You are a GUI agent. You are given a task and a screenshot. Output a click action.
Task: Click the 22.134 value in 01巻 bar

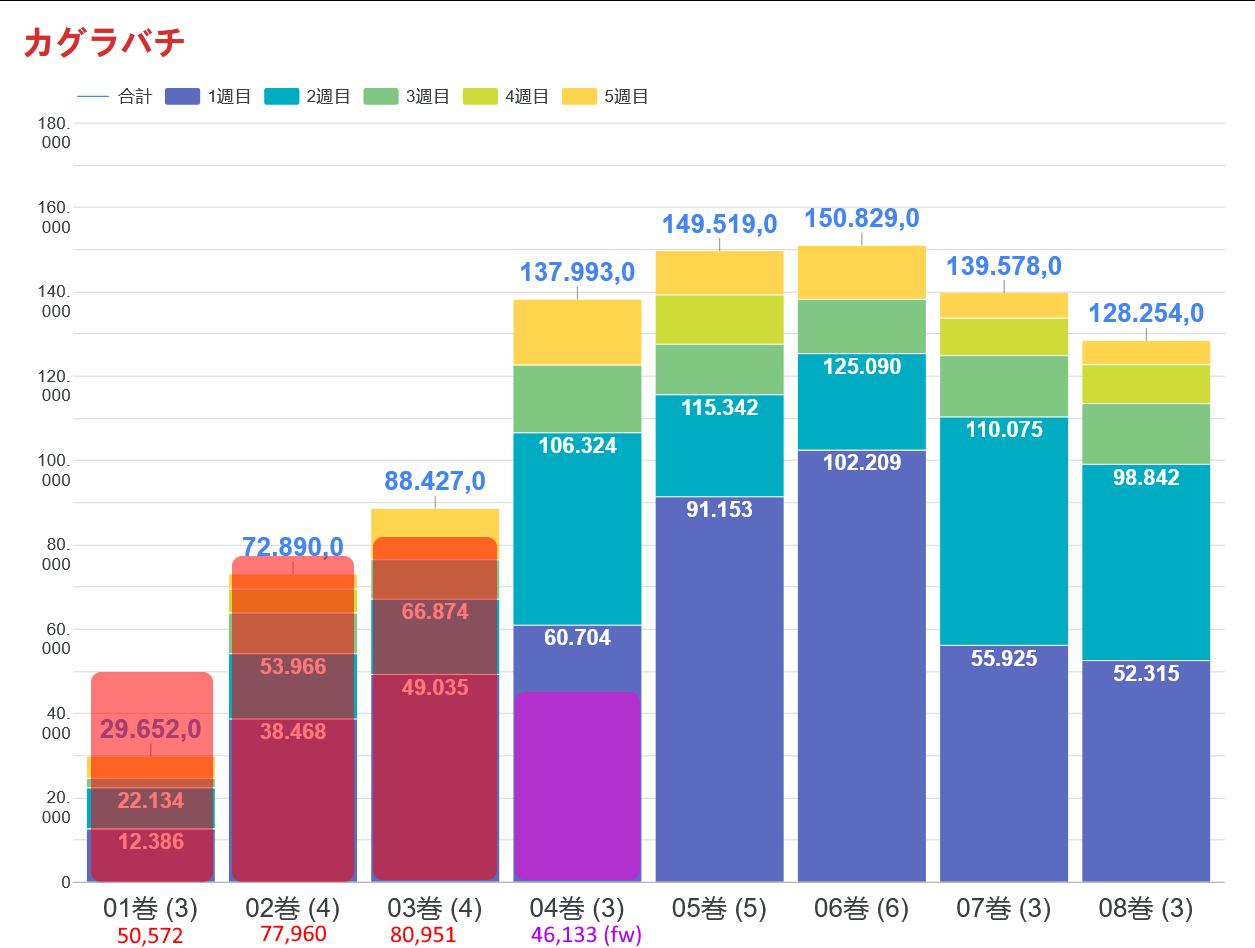tap(151, 800)
